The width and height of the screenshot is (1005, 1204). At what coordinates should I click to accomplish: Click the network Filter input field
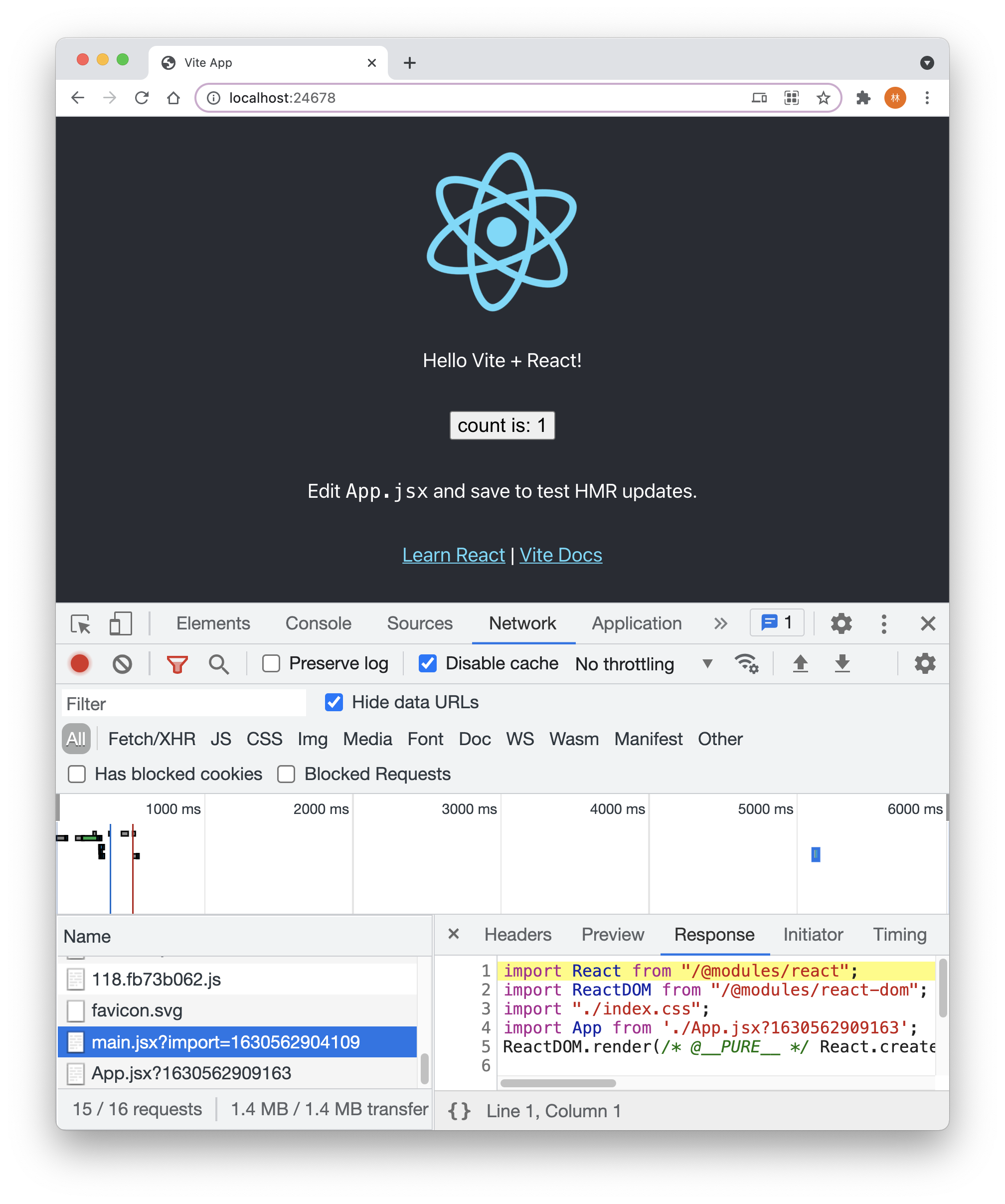pos(183,703)
